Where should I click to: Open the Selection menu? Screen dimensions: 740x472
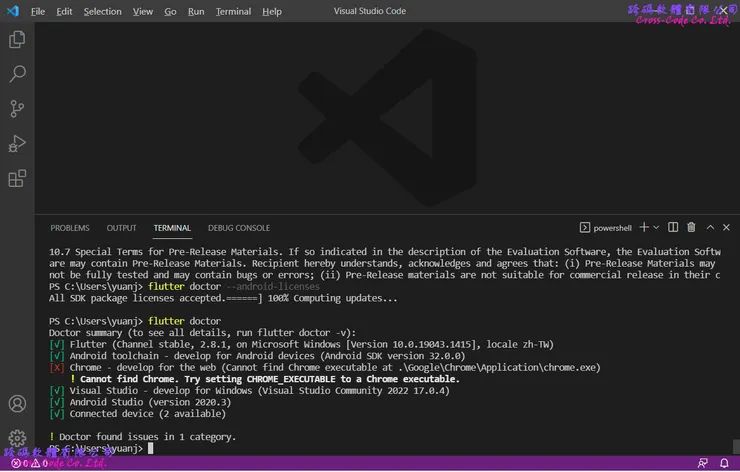pyautogui.click(x=102, y=11)
